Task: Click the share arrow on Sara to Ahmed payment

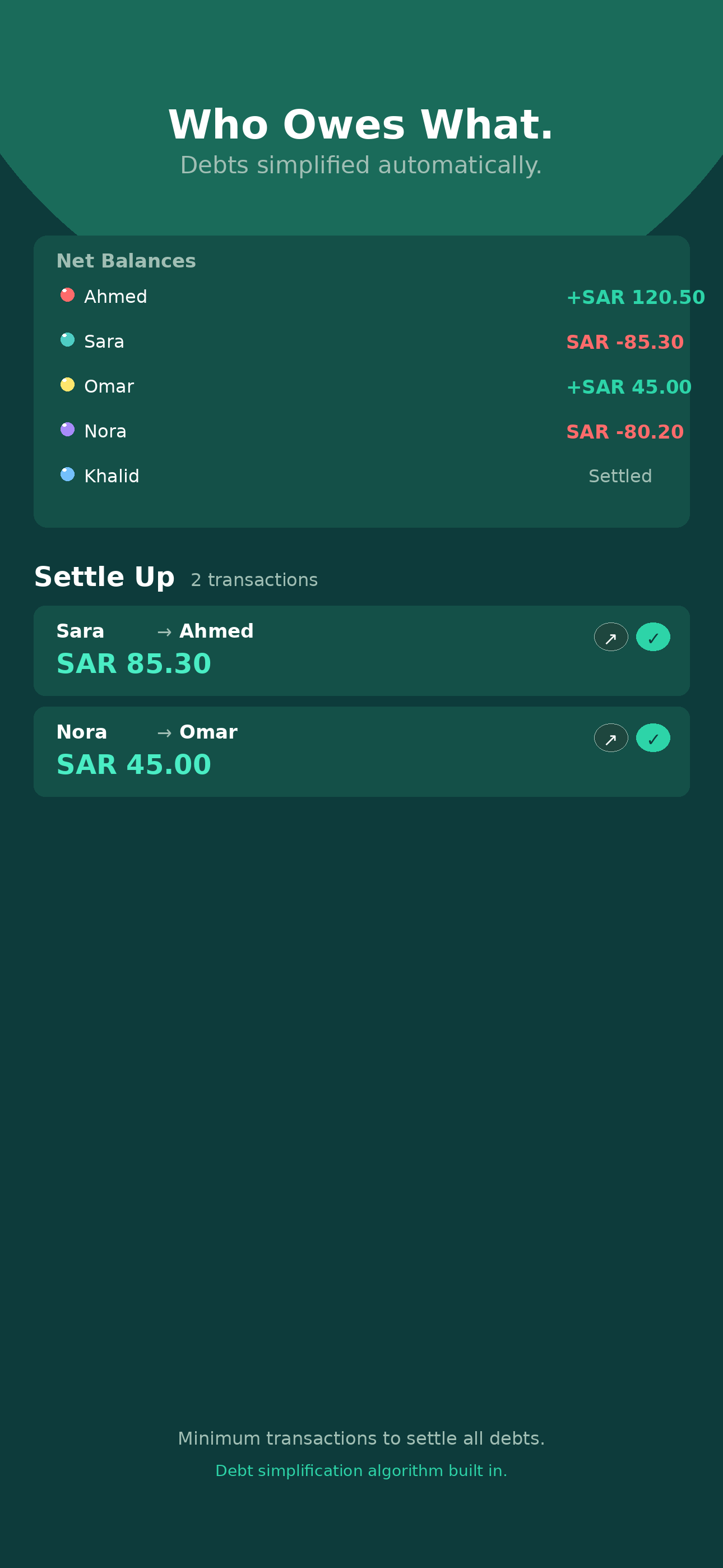Action: click(x=610, y=637)
